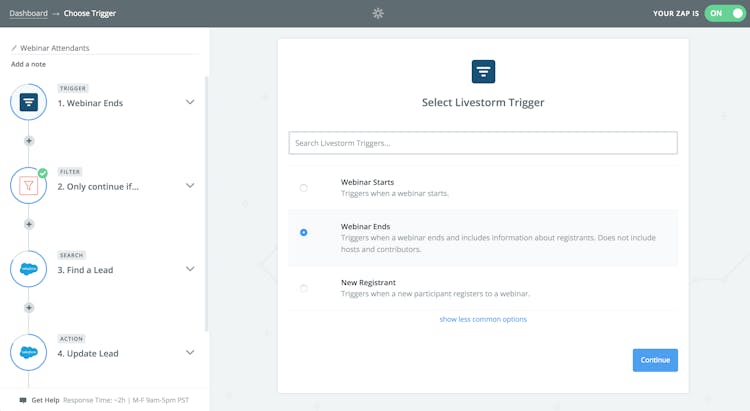Expand the 4. Update Lead step

coord(190,352)
